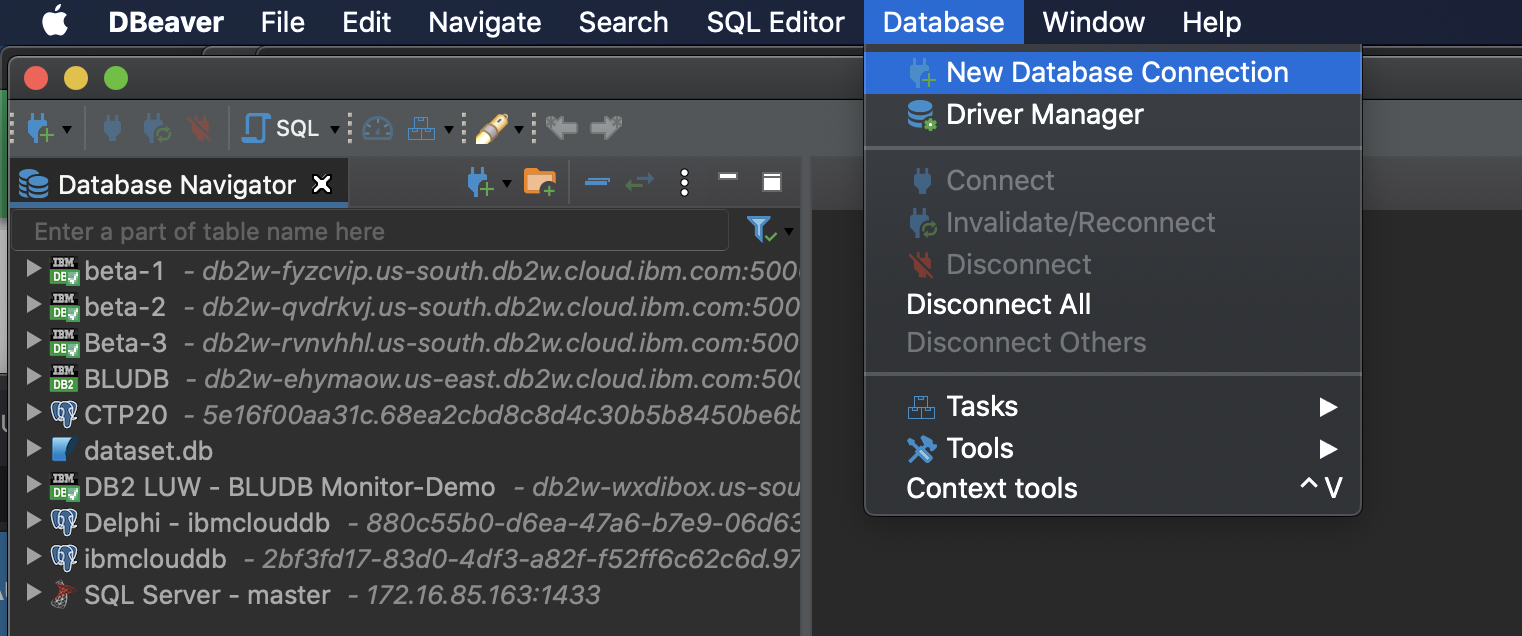Open the dropdown beside the toolbar tasks icon
This screenshot has width=1522, height=636.
click(x=449, y=129)
